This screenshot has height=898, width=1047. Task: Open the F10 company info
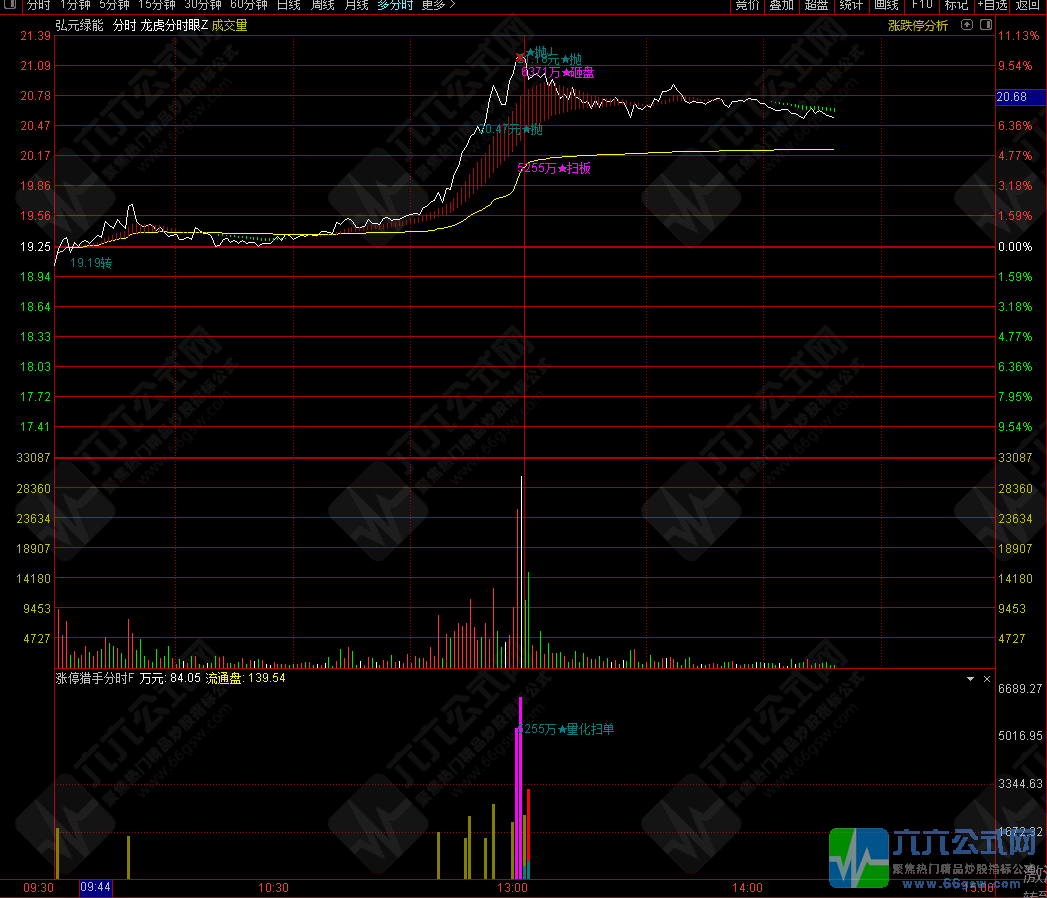click(922, 5)
